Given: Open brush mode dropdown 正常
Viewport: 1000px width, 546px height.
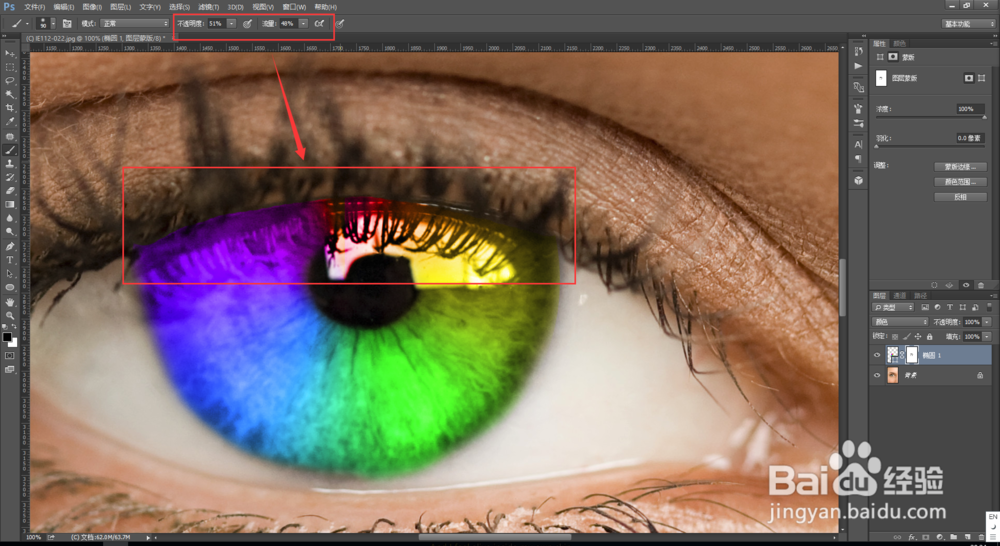Looking at the screenshot, I should coord(135,24).
